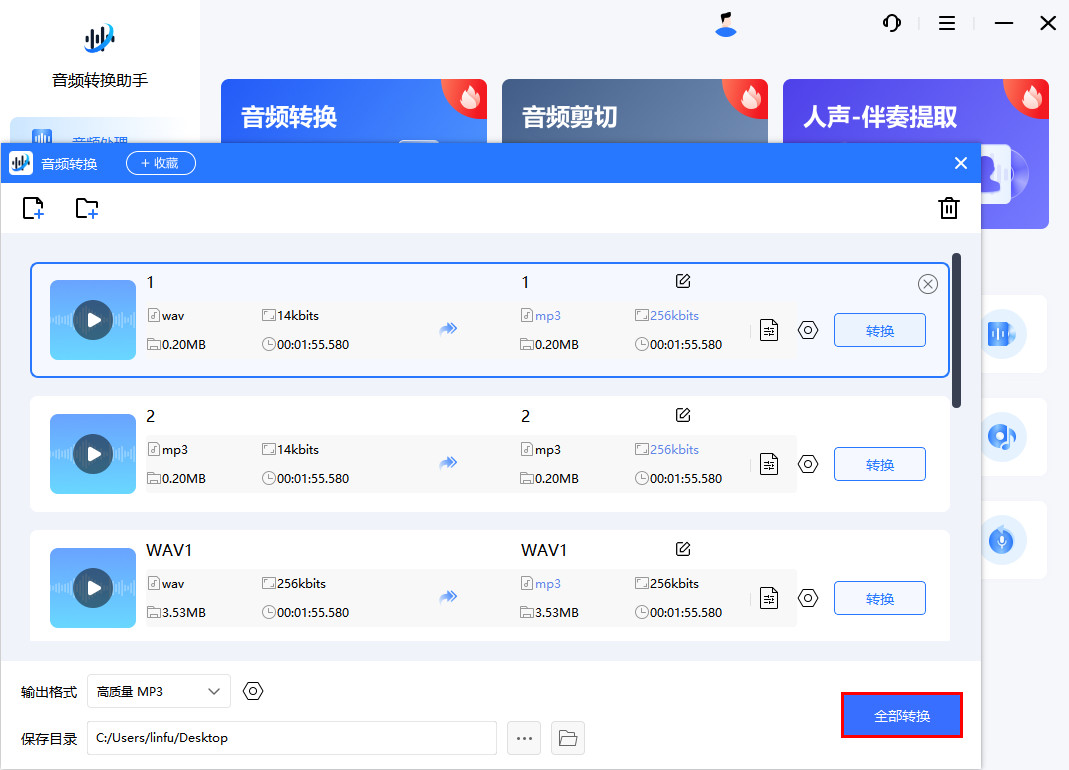Open parameter settings hexagon icon for file 1
The width and height of the screenshot is (1069, 770).
pos(808,330)
